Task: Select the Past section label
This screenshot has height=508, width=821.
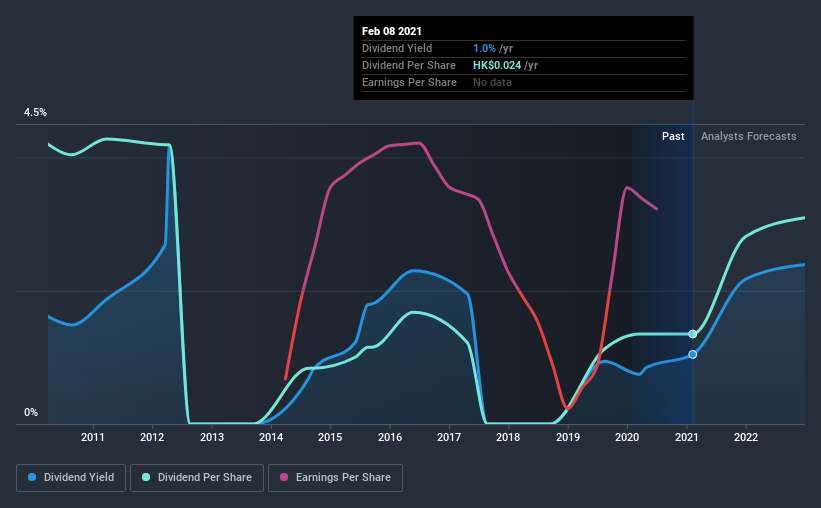Action: click(x=673, y=136)
